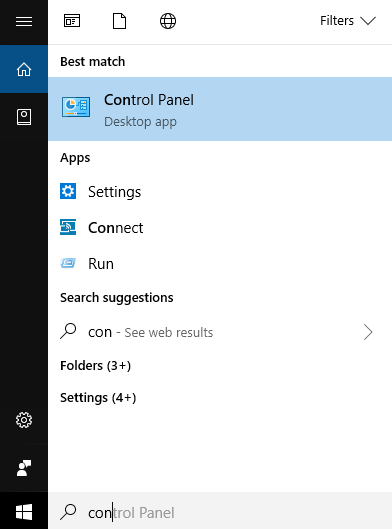The width and height of the screenshot is (392, 529).
Task: Open the Connect app result
Action: click(220, 228)
